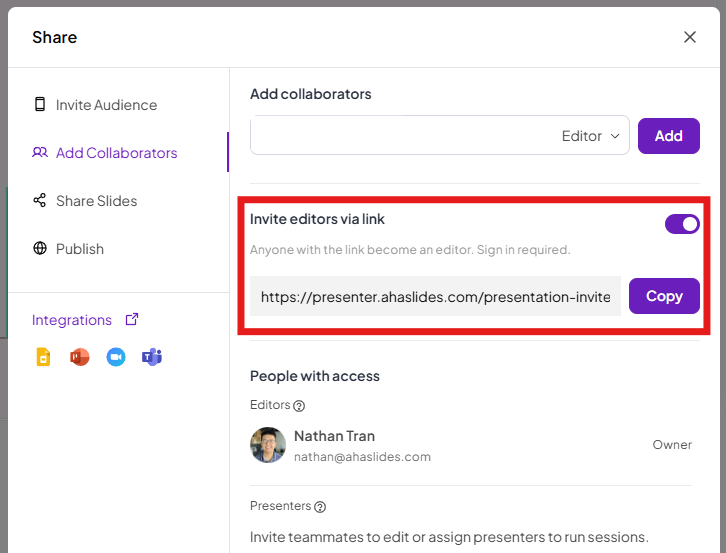
Task: Open the Invite Audience tab
Action: tap(106, 105)
